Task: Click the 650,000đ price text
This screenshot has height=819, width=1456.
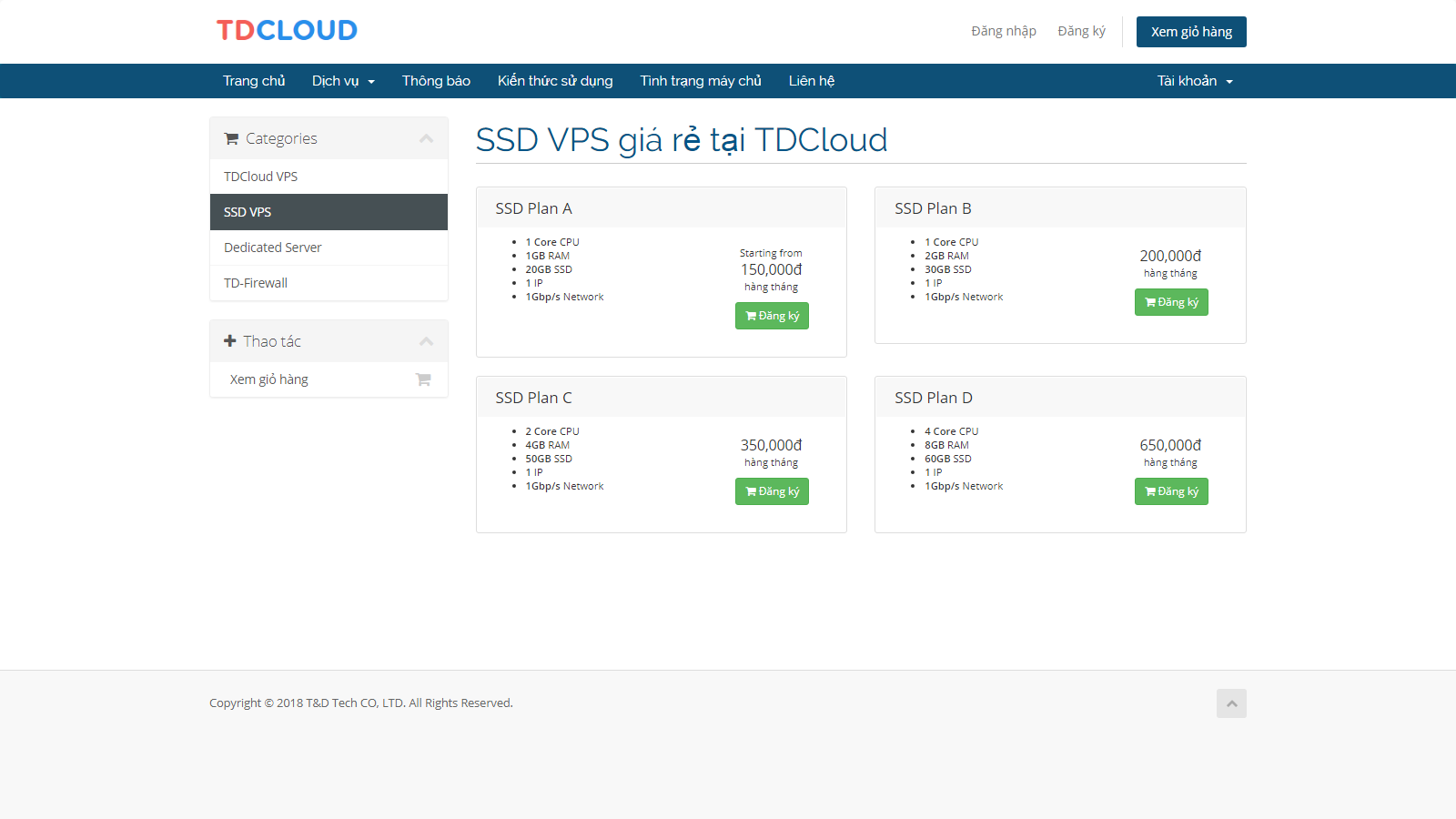Action: tap(1170, 445)
